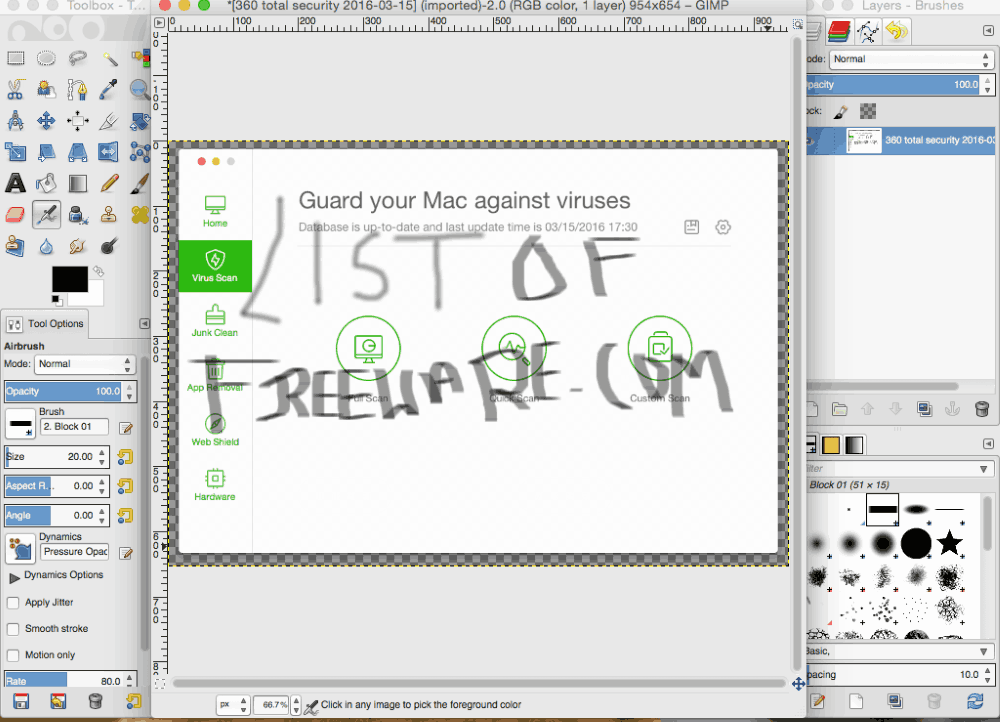Refresh brushes list button
The height and width of the screenshot is (722, 1000).
coord(975,702)
